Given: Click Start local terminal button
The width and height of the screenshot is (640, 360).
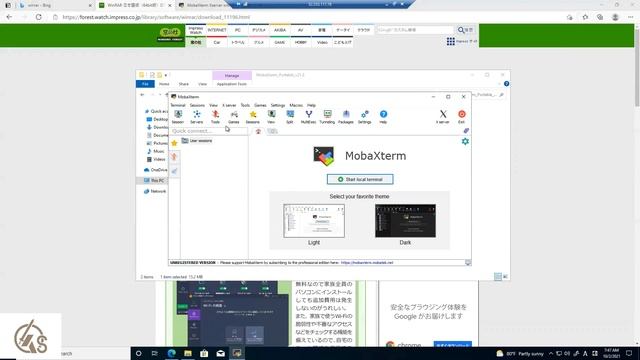Looking at the screenshot, I should [360, 179].
